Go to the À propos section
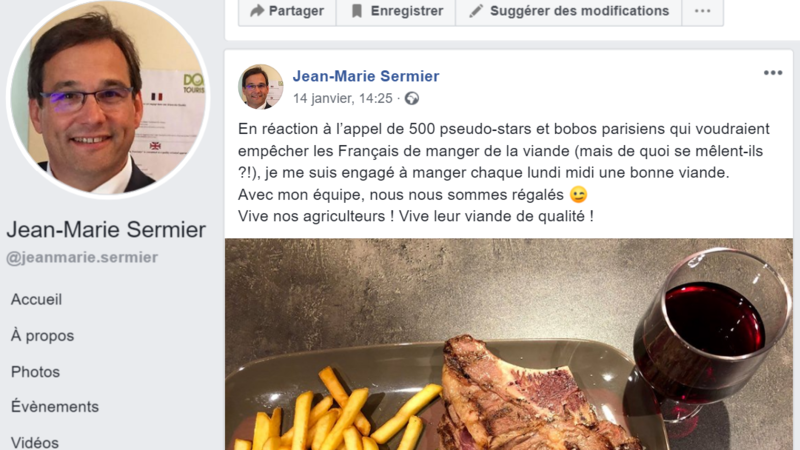Viewport: 800px width, 450px height. 42,336
